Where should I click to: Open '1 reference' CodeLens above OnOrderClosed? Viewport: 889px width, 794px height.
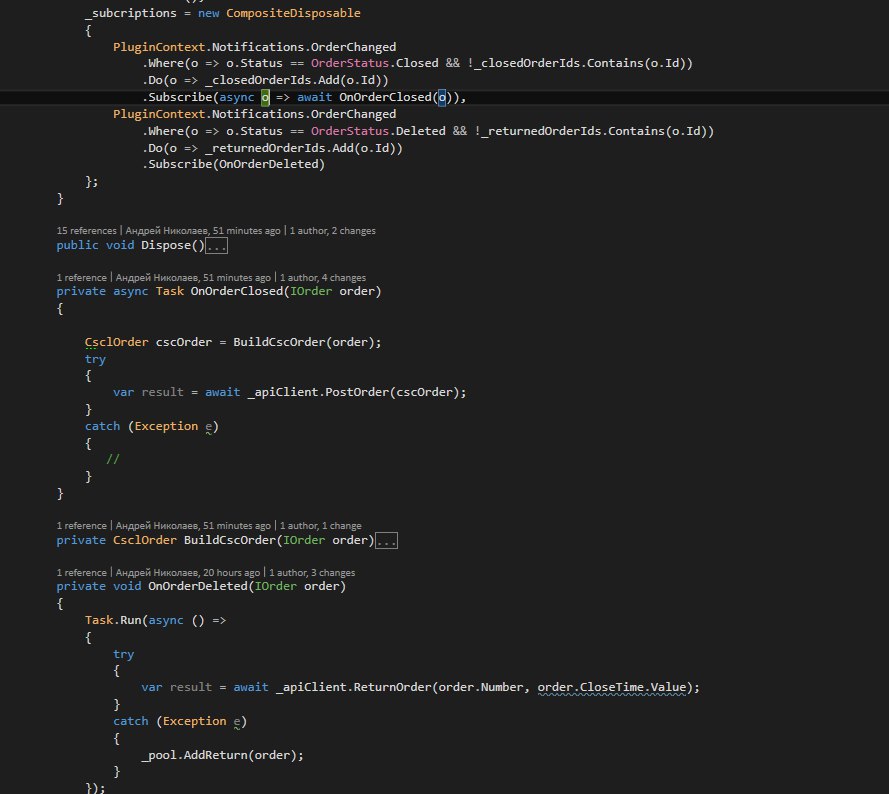tap(82, 278)
